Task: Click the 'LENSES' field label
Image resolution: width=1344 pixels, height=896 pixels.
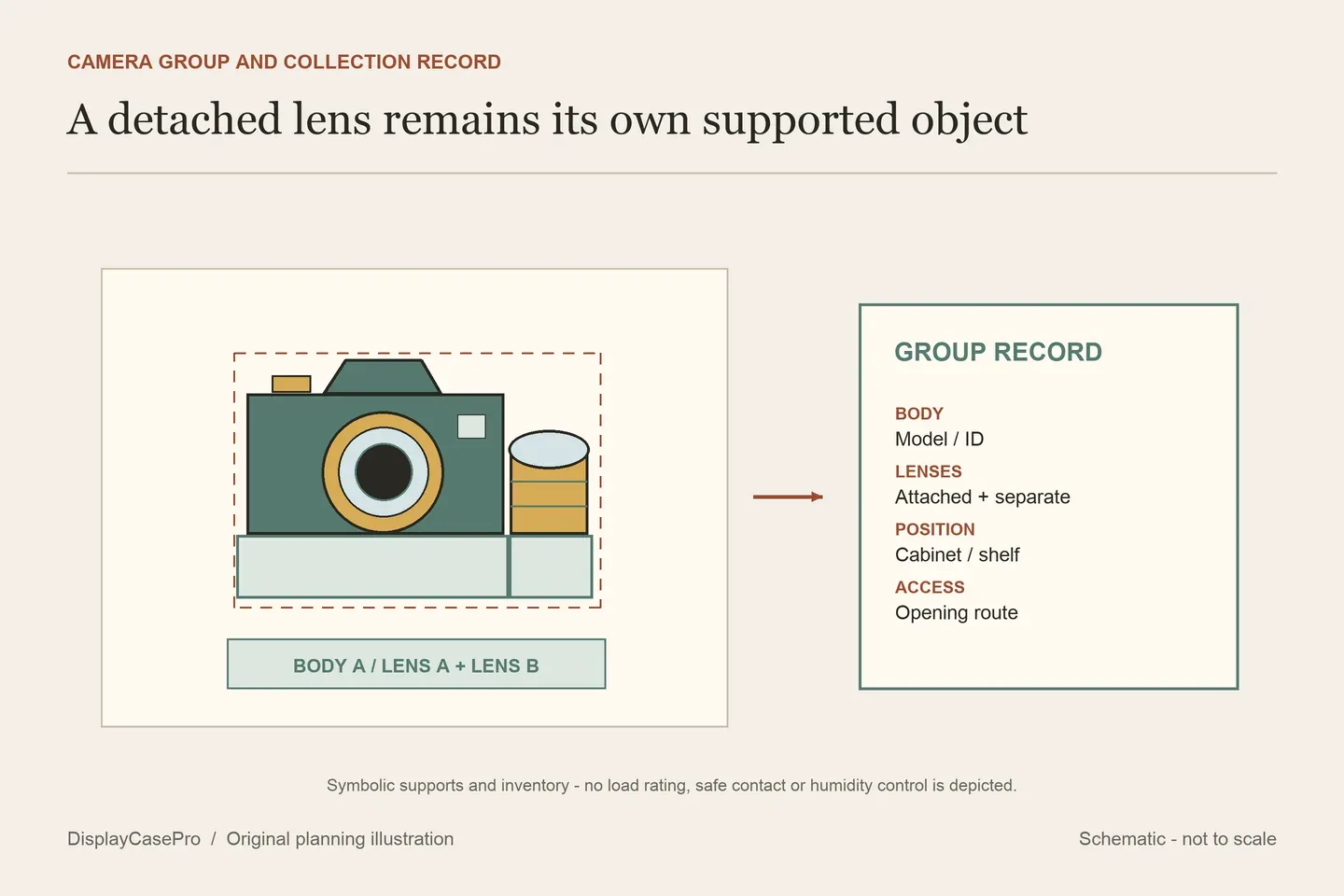Action: (929, 471)
